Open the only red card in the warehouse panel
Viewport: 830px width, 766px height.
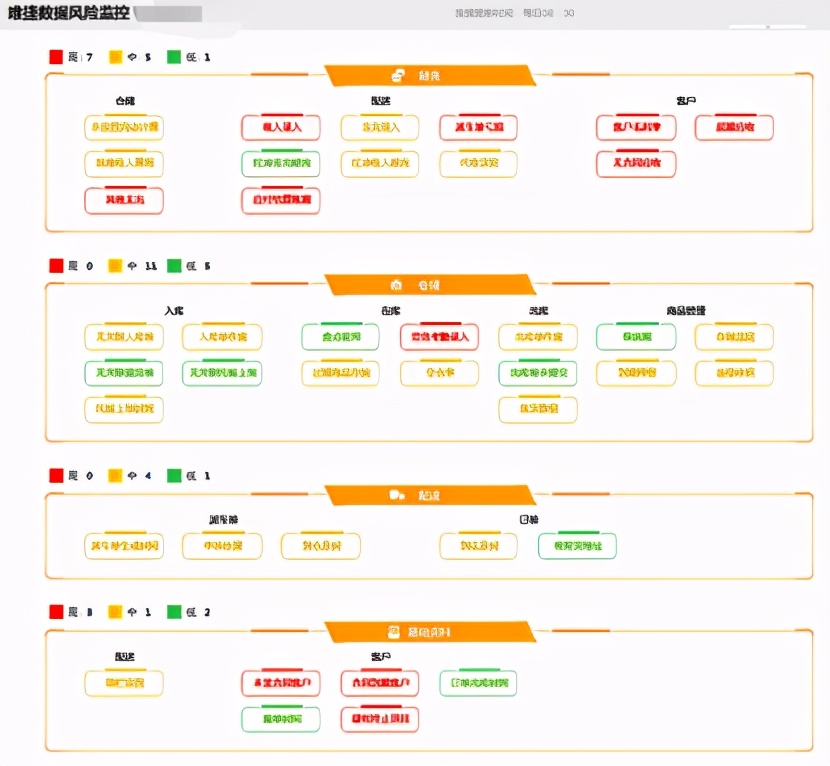(439, 337)
